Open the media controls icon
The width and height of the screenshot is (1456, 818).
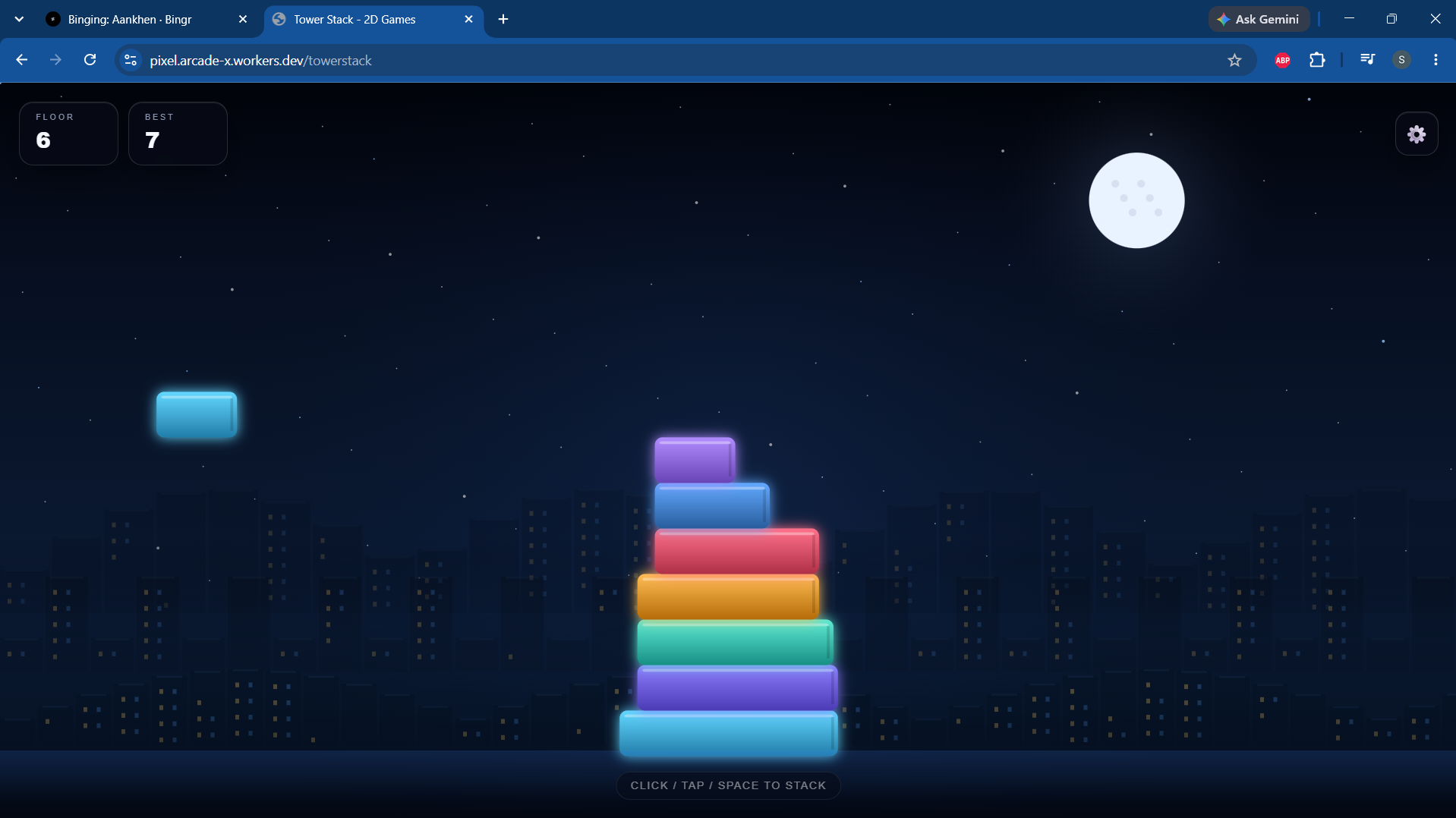point(1367,60)
